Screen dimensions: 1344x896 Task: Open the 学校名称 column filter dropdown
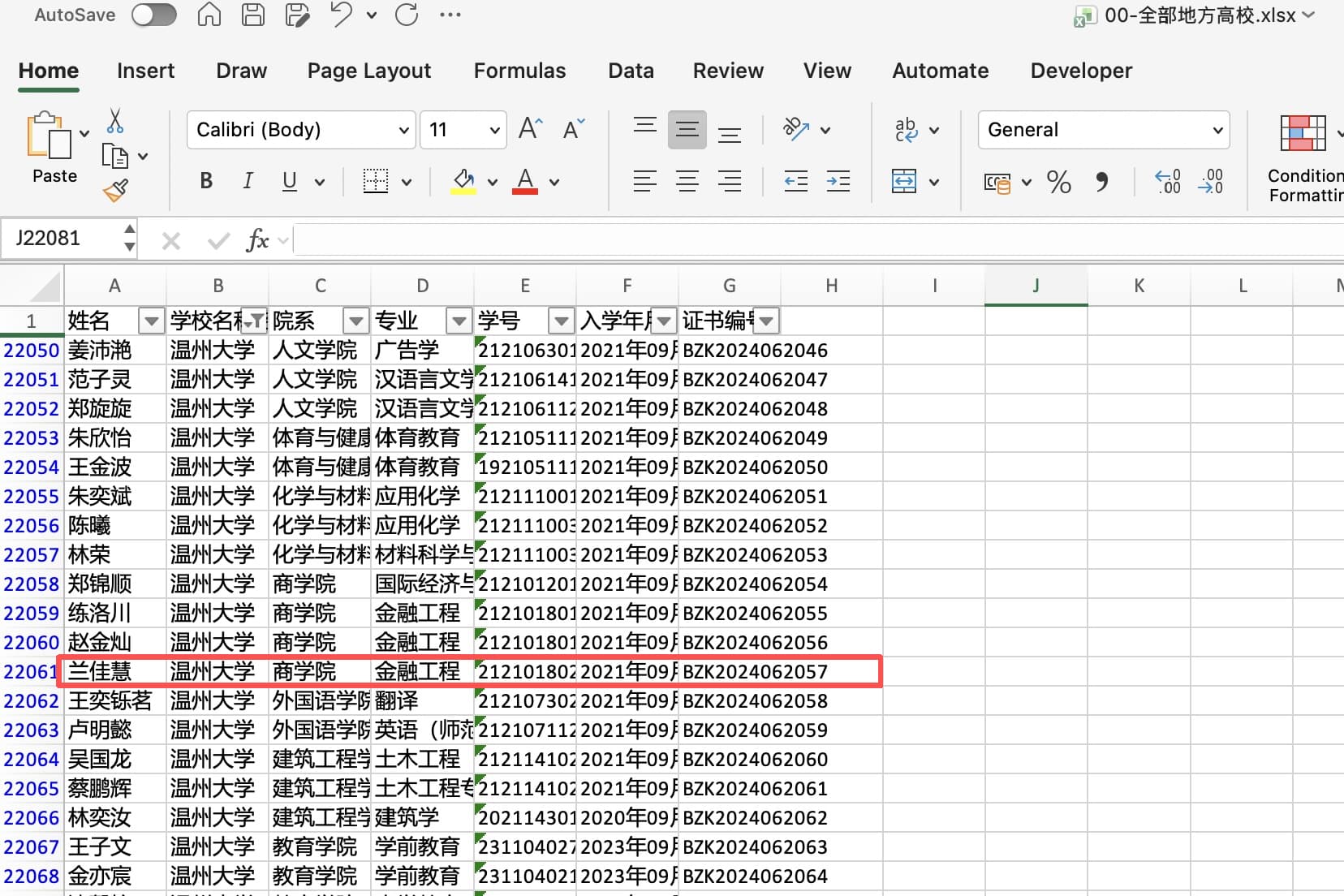(255, 321)
